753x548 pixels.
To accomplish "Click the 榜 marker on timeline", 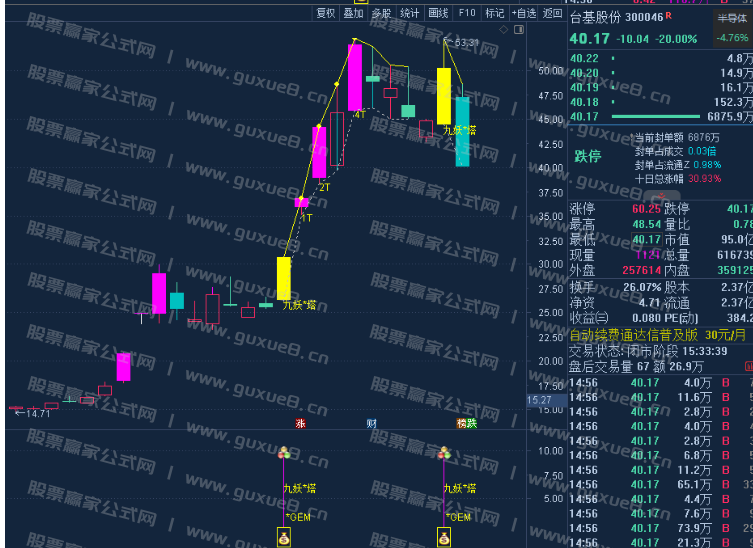I will (462, 423).
